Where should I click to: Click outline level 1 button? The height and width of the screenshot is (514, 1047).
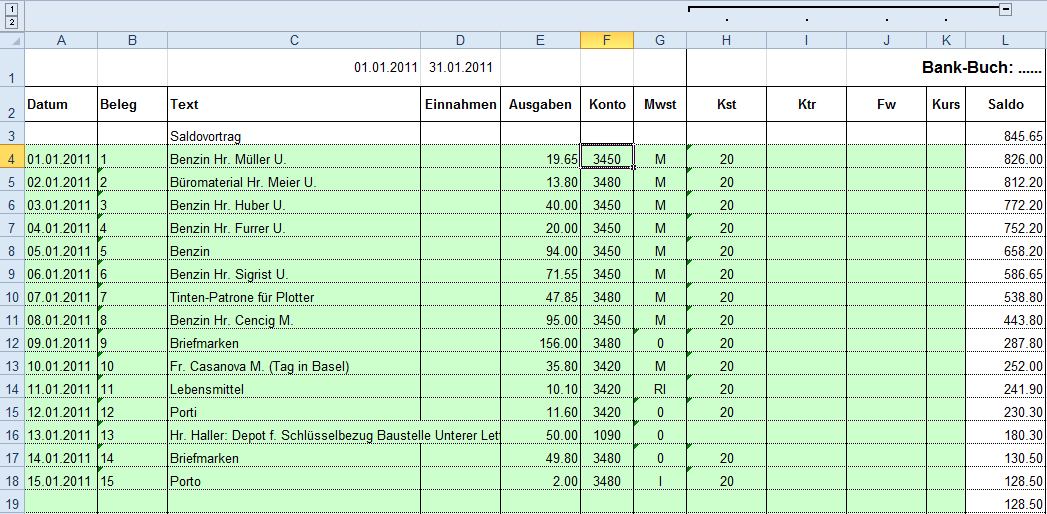coord(11,9)
